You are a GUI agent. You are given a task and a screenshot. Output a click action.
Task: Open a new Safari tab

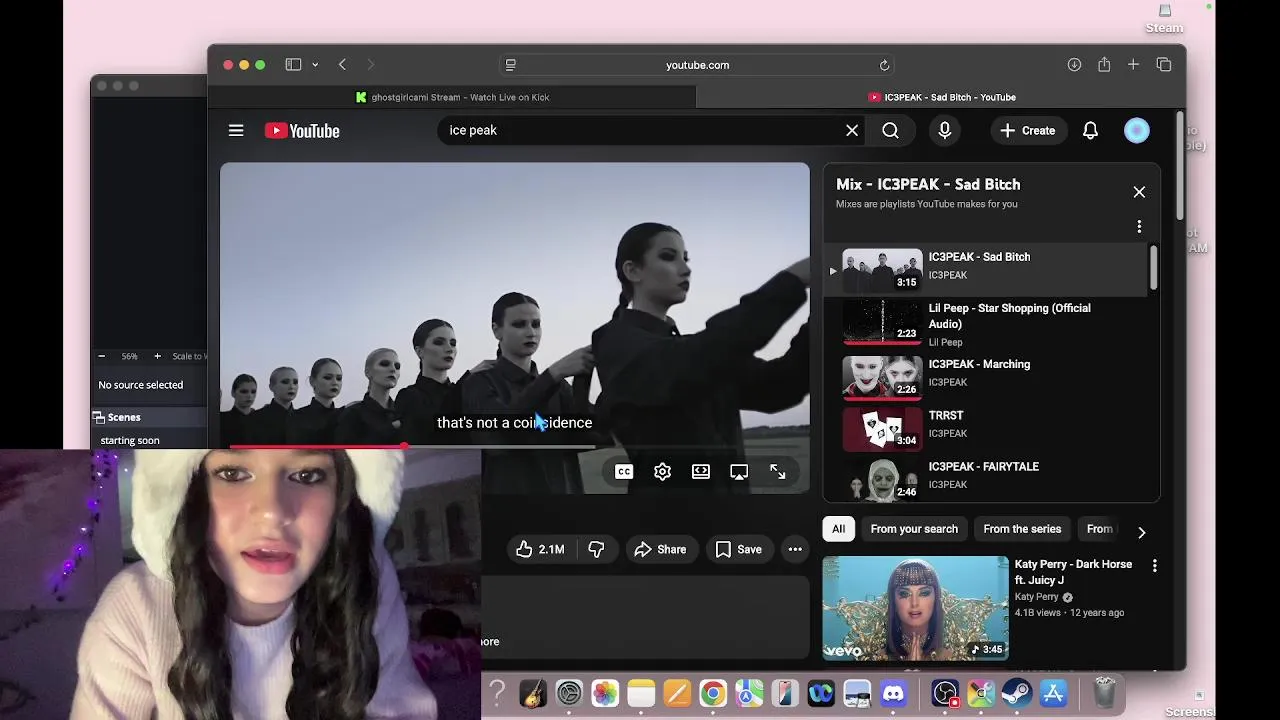pyautogui.click(x=1133, y=65)
